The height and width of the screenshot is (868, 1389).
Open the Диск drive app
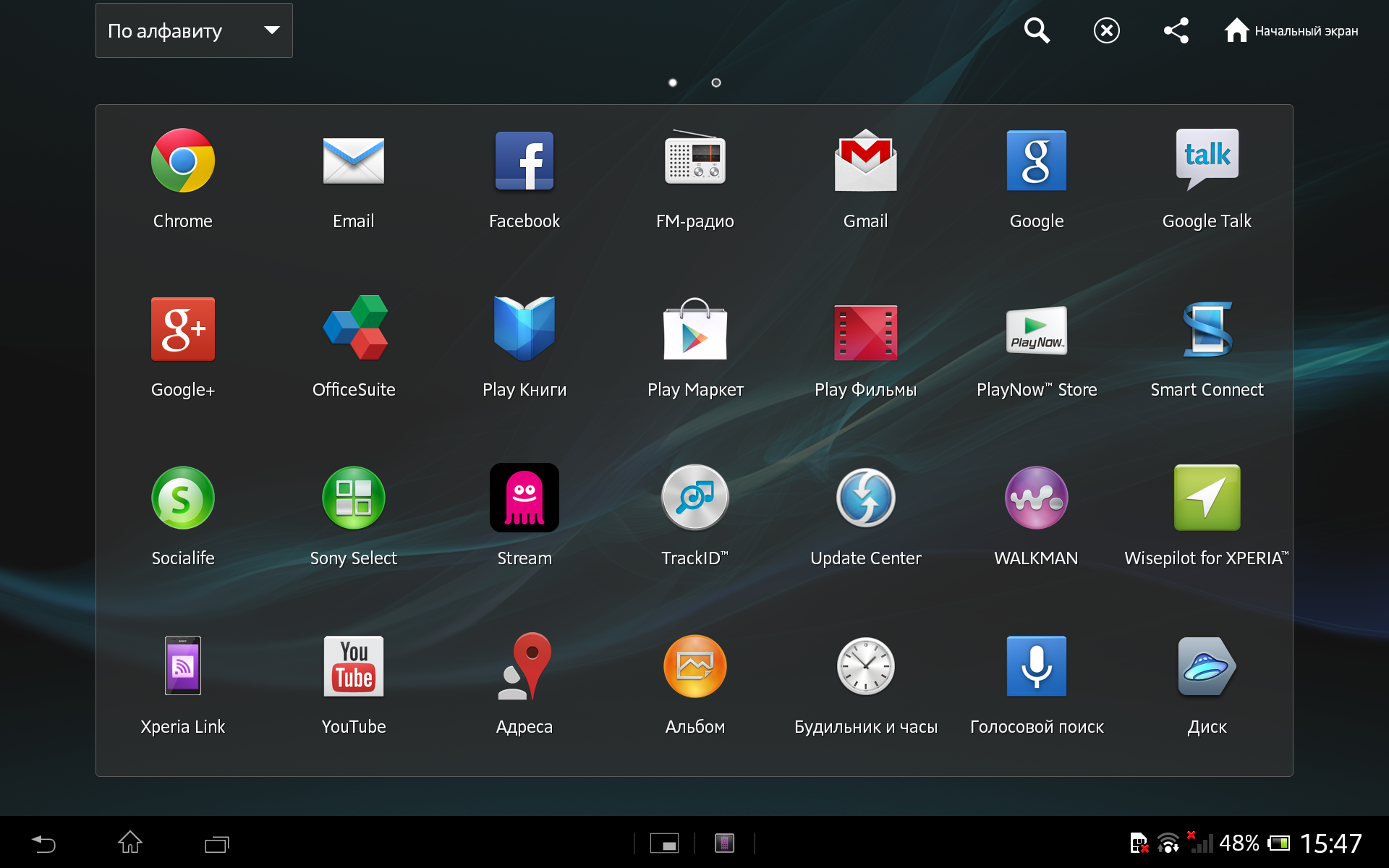(1207, 666)
